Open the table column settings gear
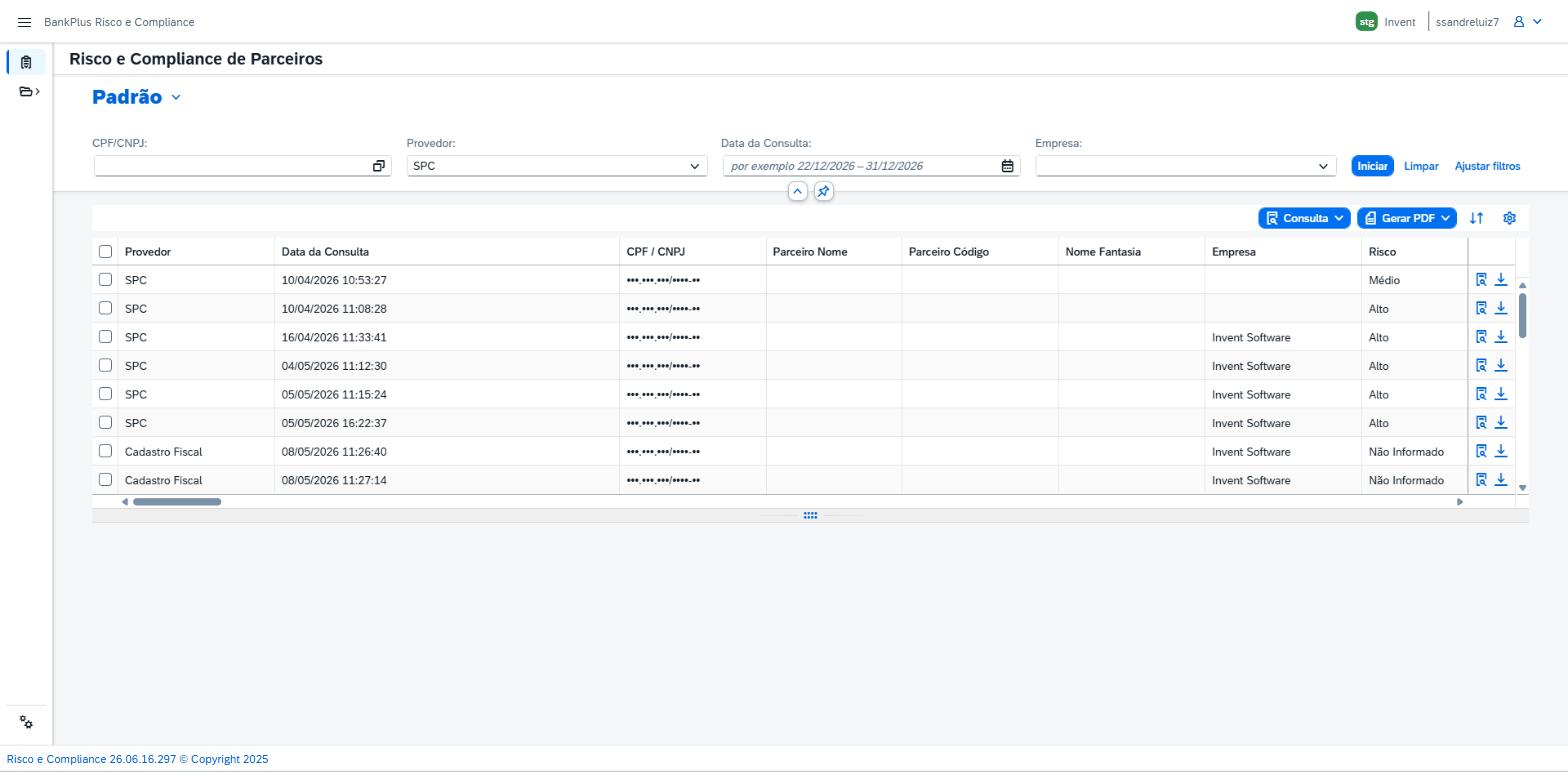 tap(1509, 218)
